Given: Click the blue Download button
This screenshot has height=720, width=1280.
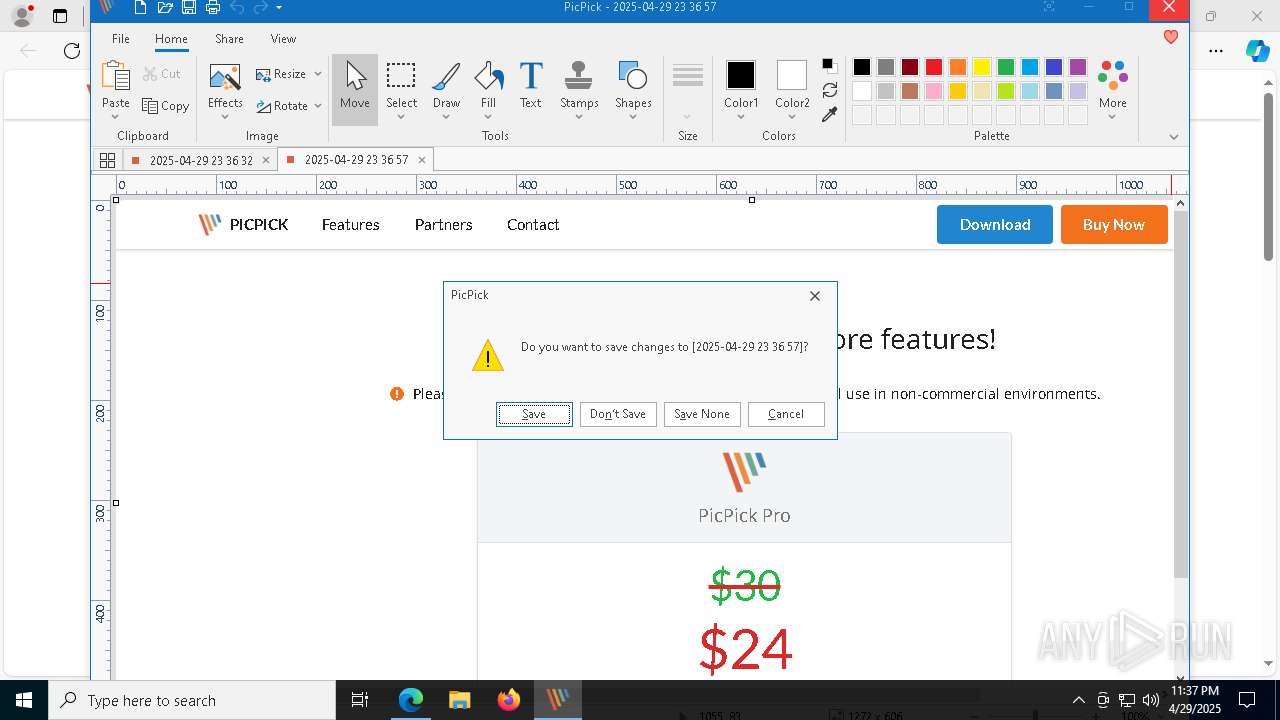Looking at the screenshot, I should [x=995, y=225].
